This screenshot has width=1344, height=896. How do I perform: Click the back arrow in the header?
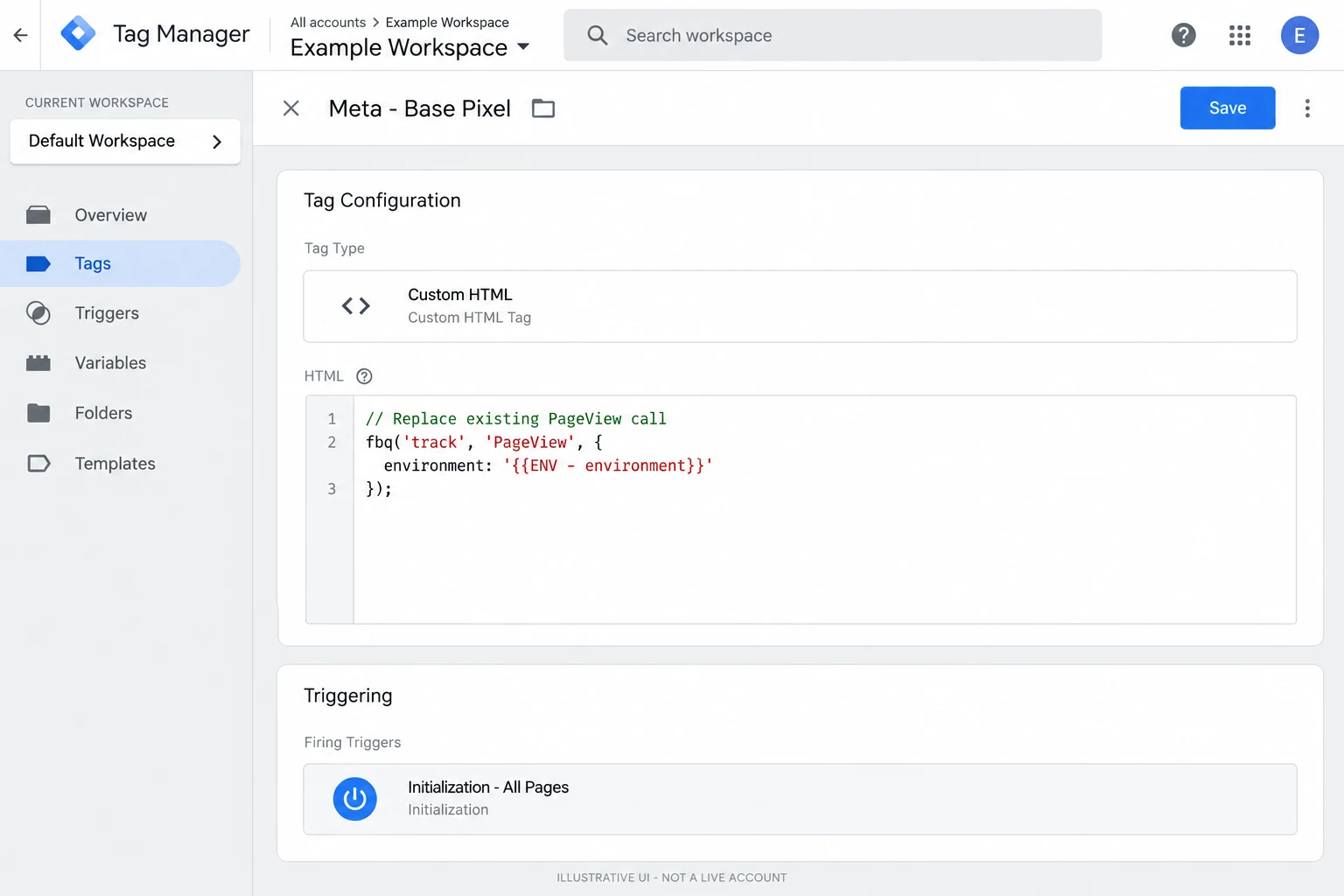point(20,35)
